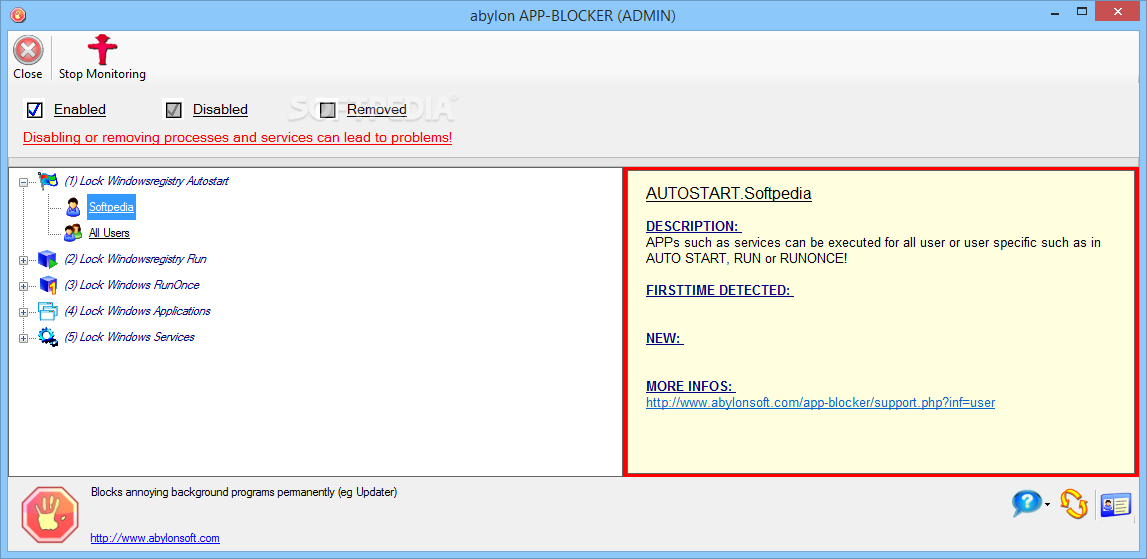Screen dimensions: 1147x559
Task: Click the orange refresh arrows icon
Action: click(x=1074, y=504)
